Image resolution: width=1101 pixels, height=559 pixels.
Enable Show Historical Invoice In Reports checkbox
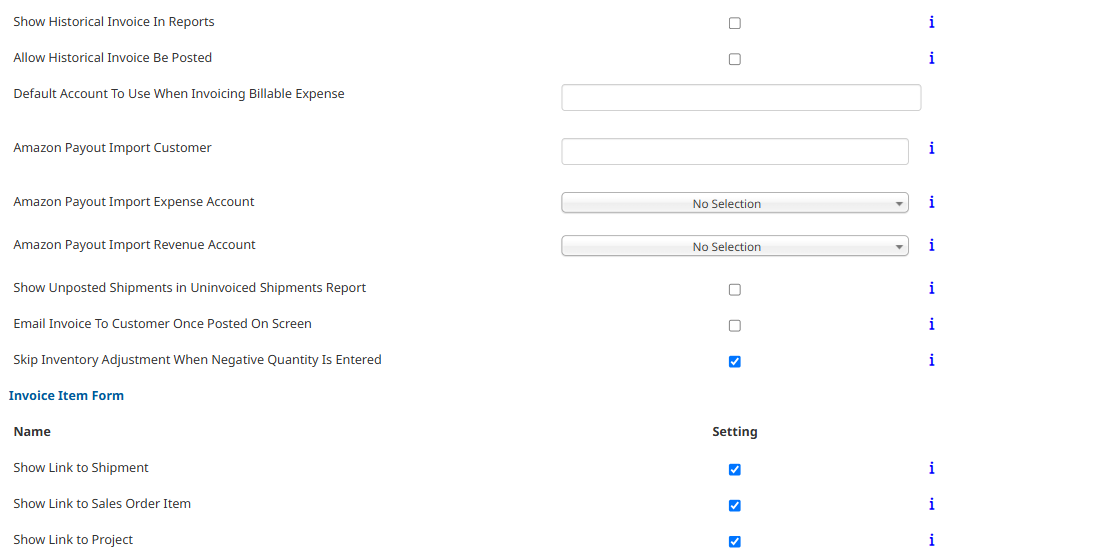(734, 23)
